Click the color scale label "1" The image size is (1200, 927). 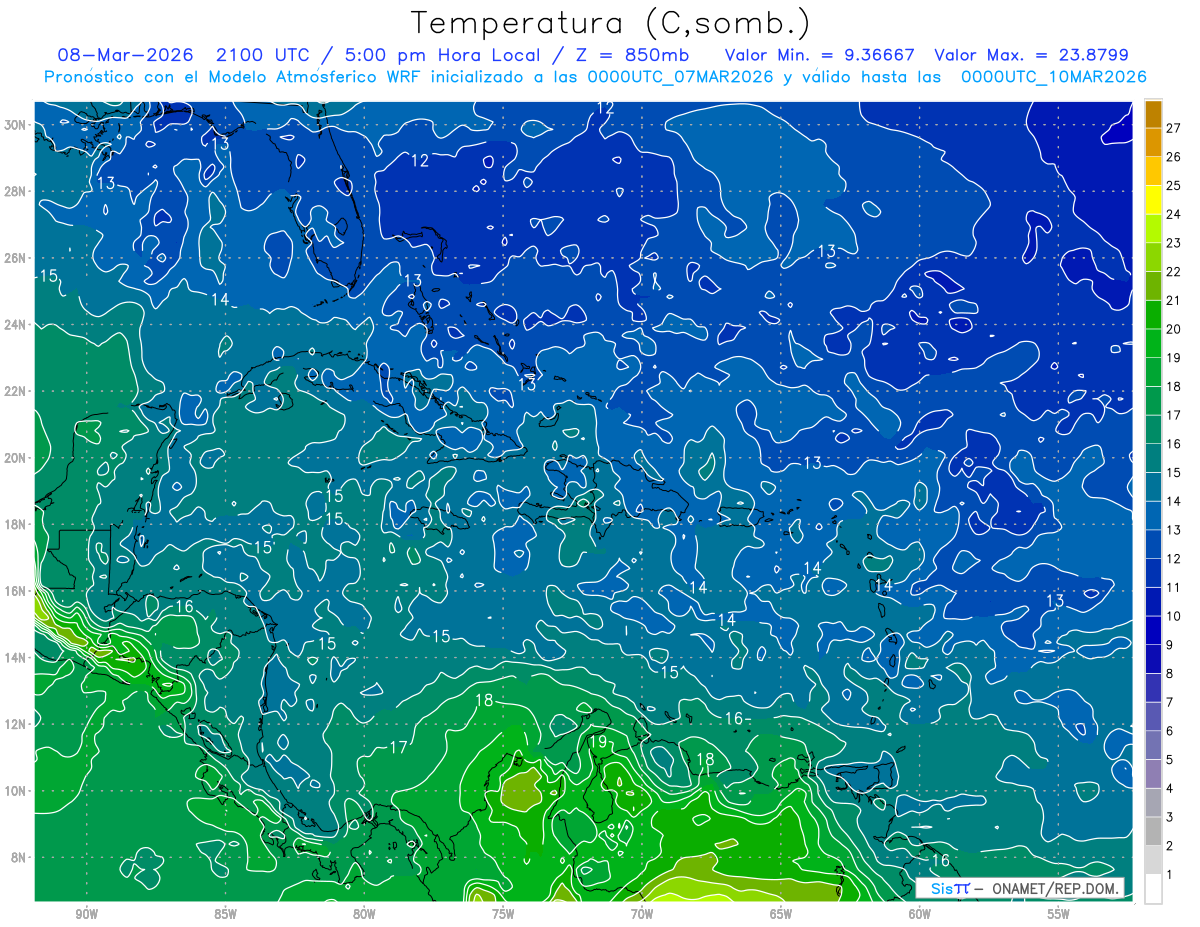pyautogui.click(x=1170, y=875)
